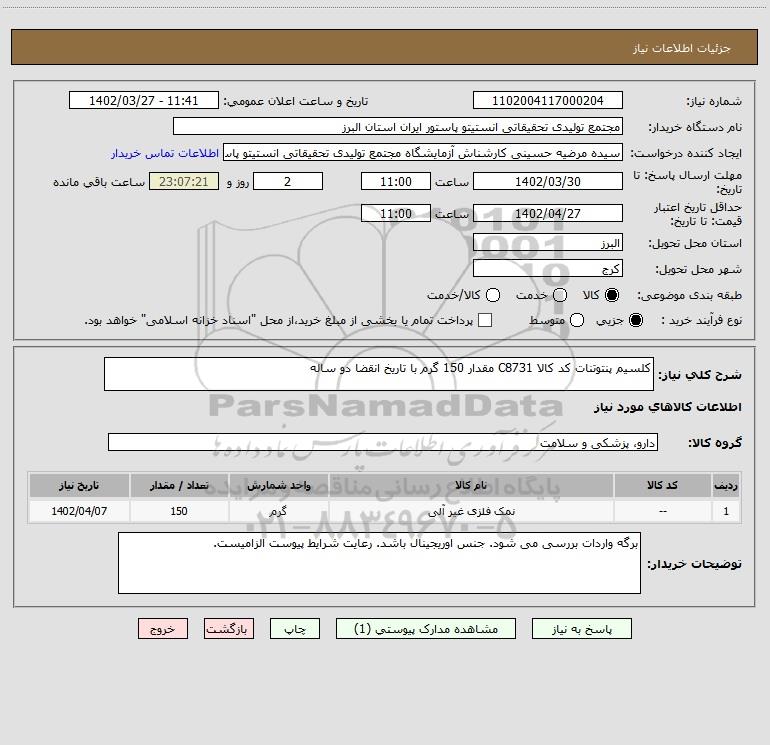Click the چاپ print button
This screenshot has height=745, width=770.
(295, 629)
